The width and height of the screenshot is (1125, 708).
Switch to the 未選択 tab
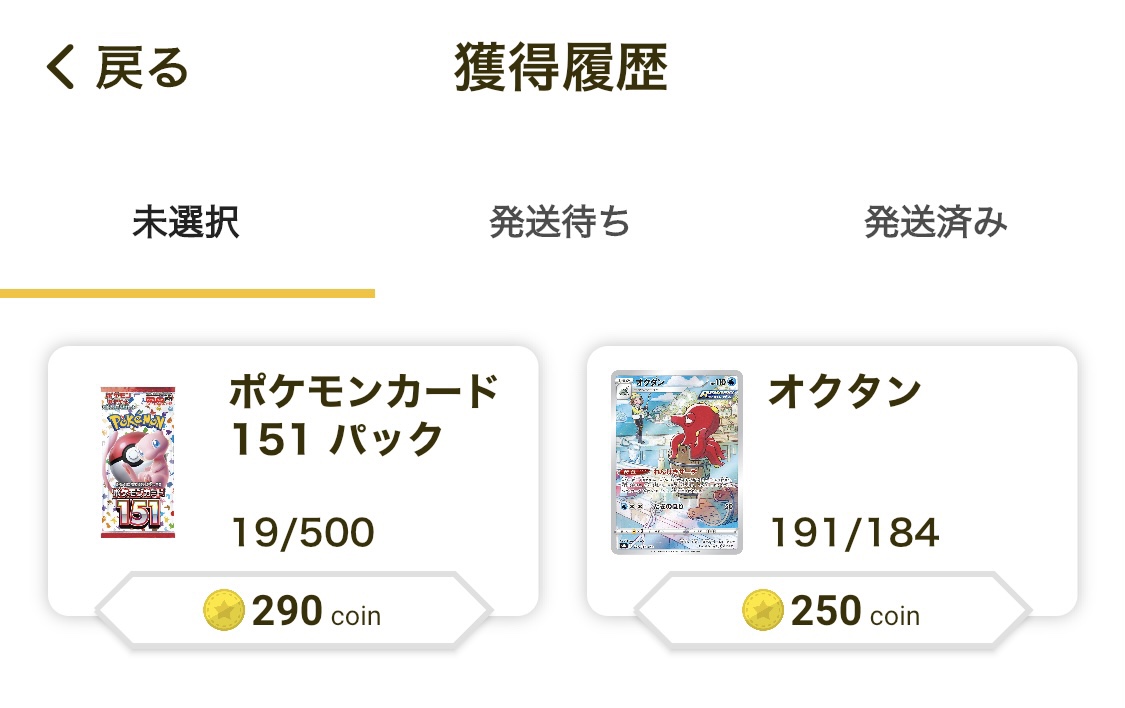pyautogui.click(x=186, y=222)
